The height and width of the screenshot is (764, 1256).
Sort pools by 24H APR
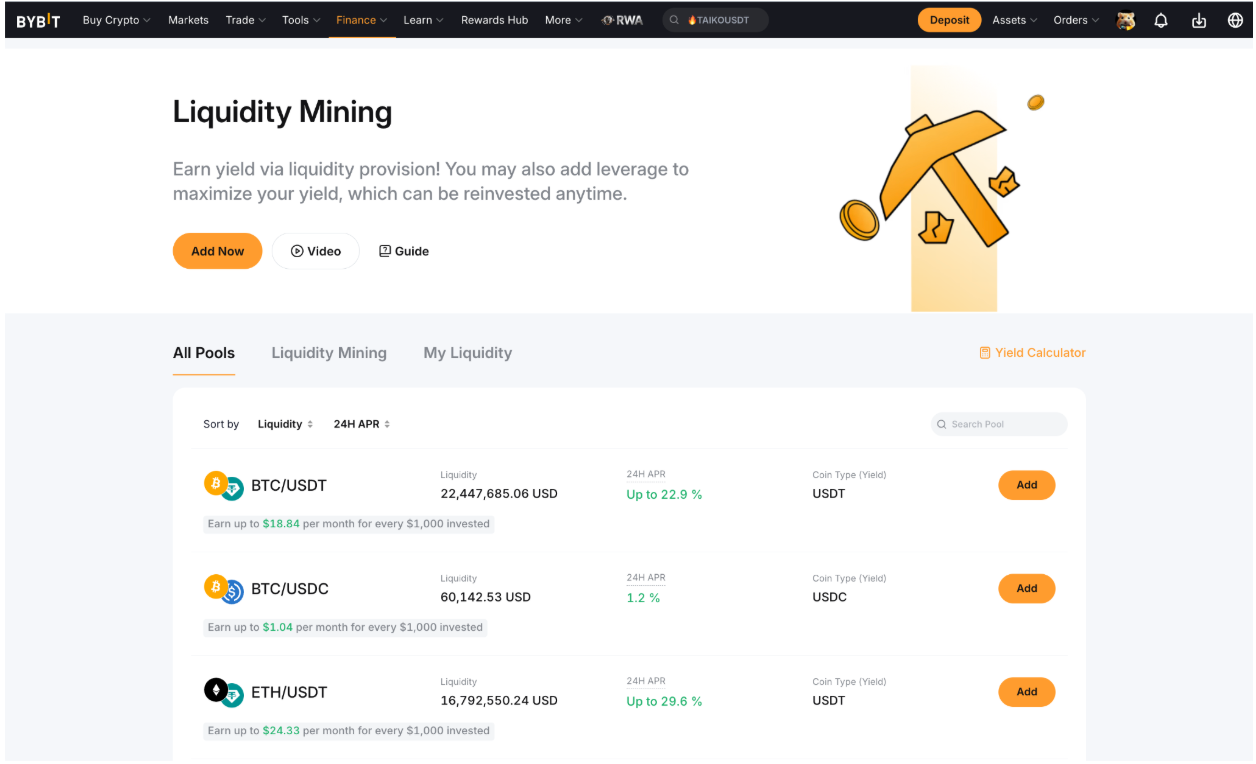click(x=362, y=424)
